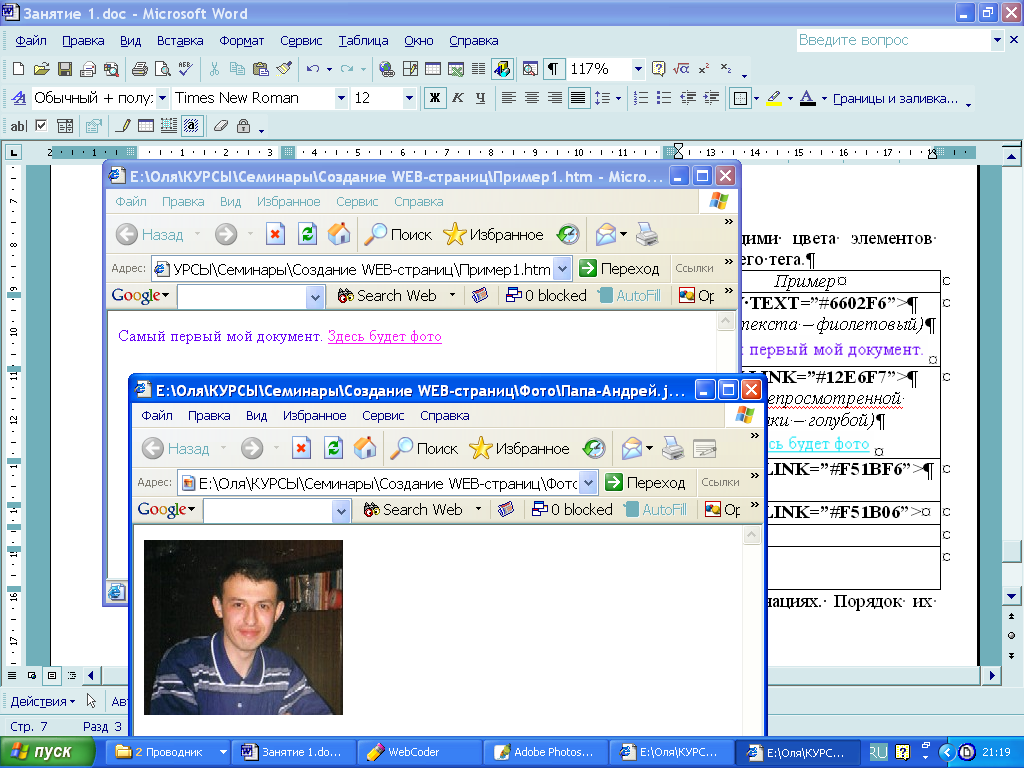The height and width of the screenshot is (768, 1024).
Task: Click Переход button in Папа-Андрей window
Action: 646,483
